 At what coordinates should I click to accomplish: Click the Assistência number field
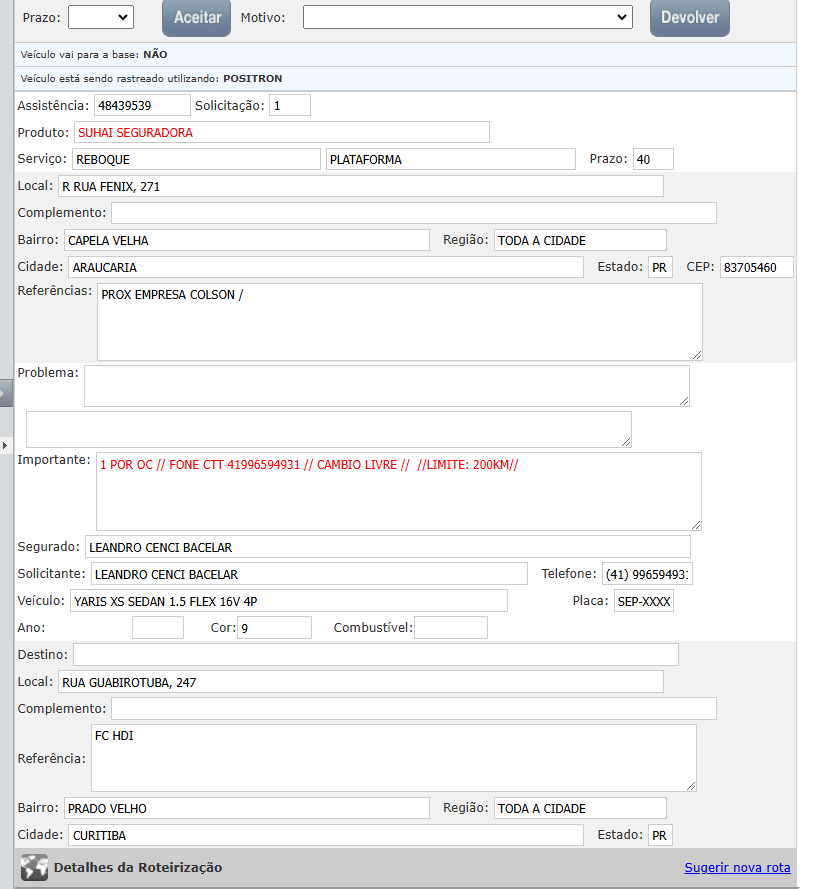coord(141,105)
